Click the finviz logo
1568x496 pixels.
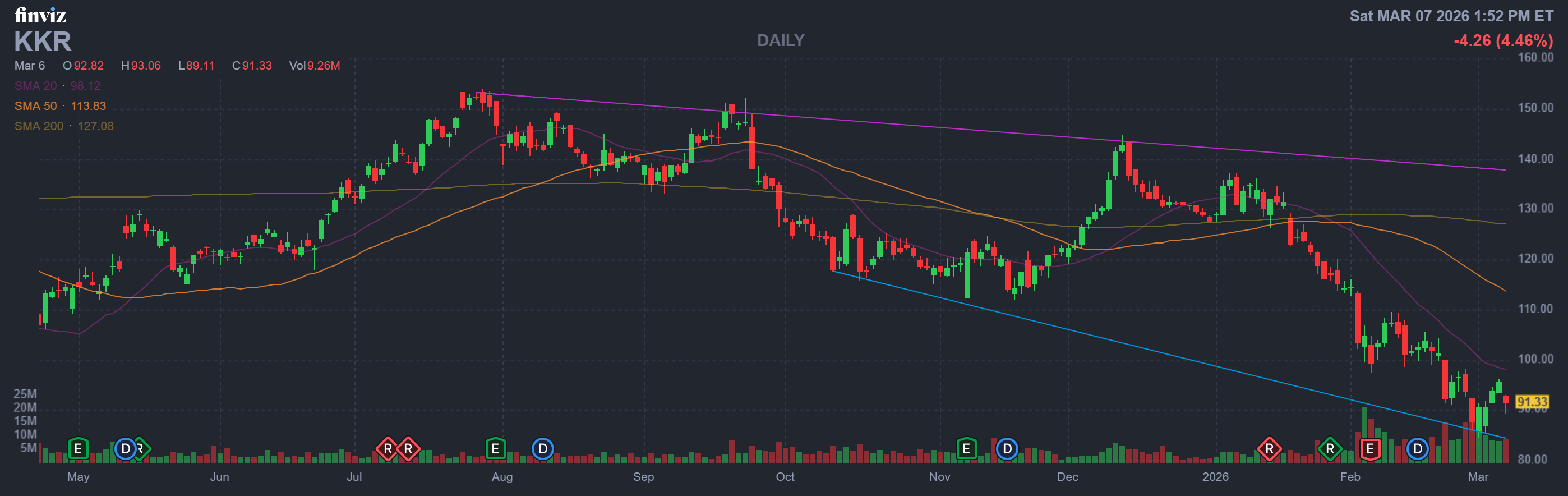(x=40, y=15)
